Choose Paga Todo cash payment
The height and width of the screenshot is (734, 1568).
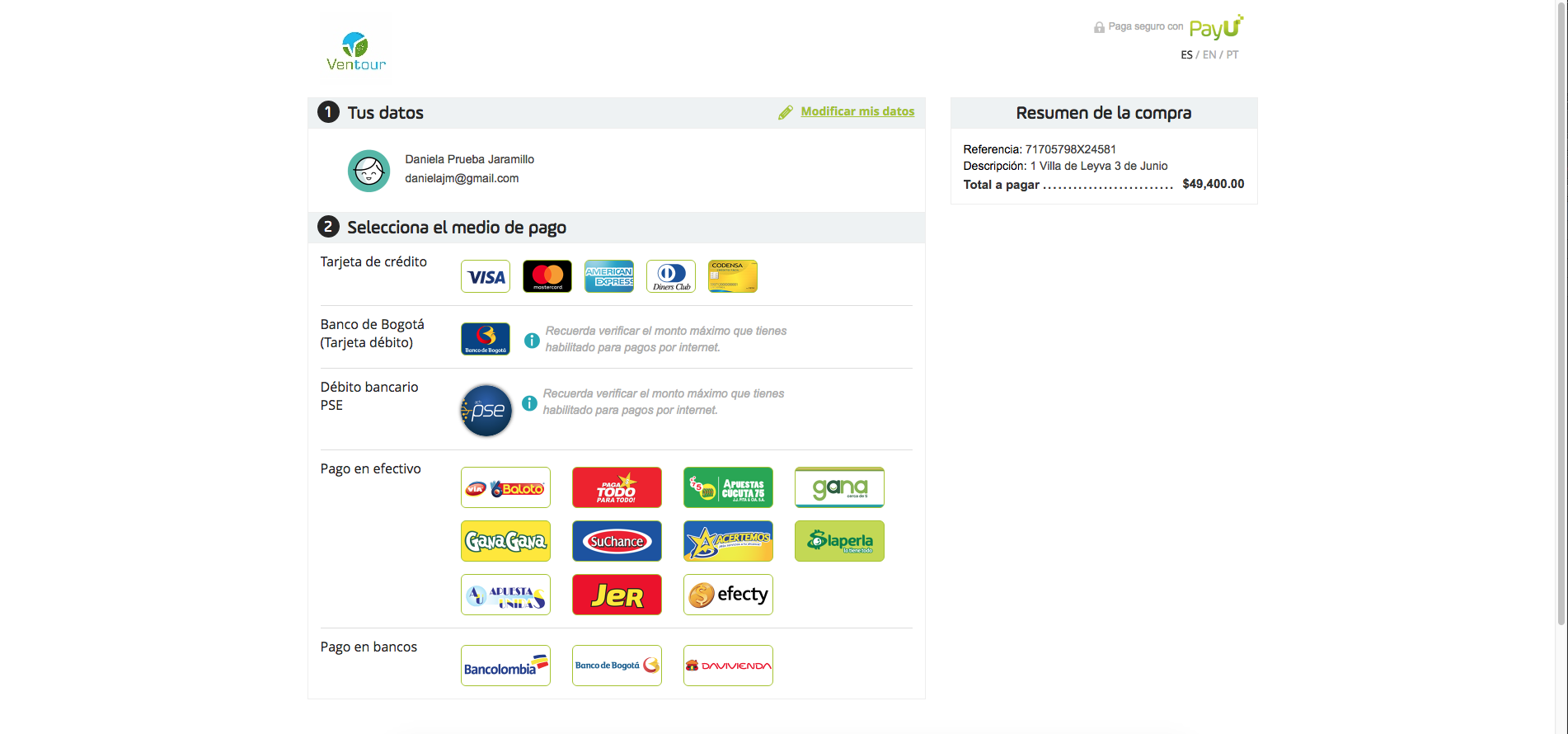(x=617, y=487)
